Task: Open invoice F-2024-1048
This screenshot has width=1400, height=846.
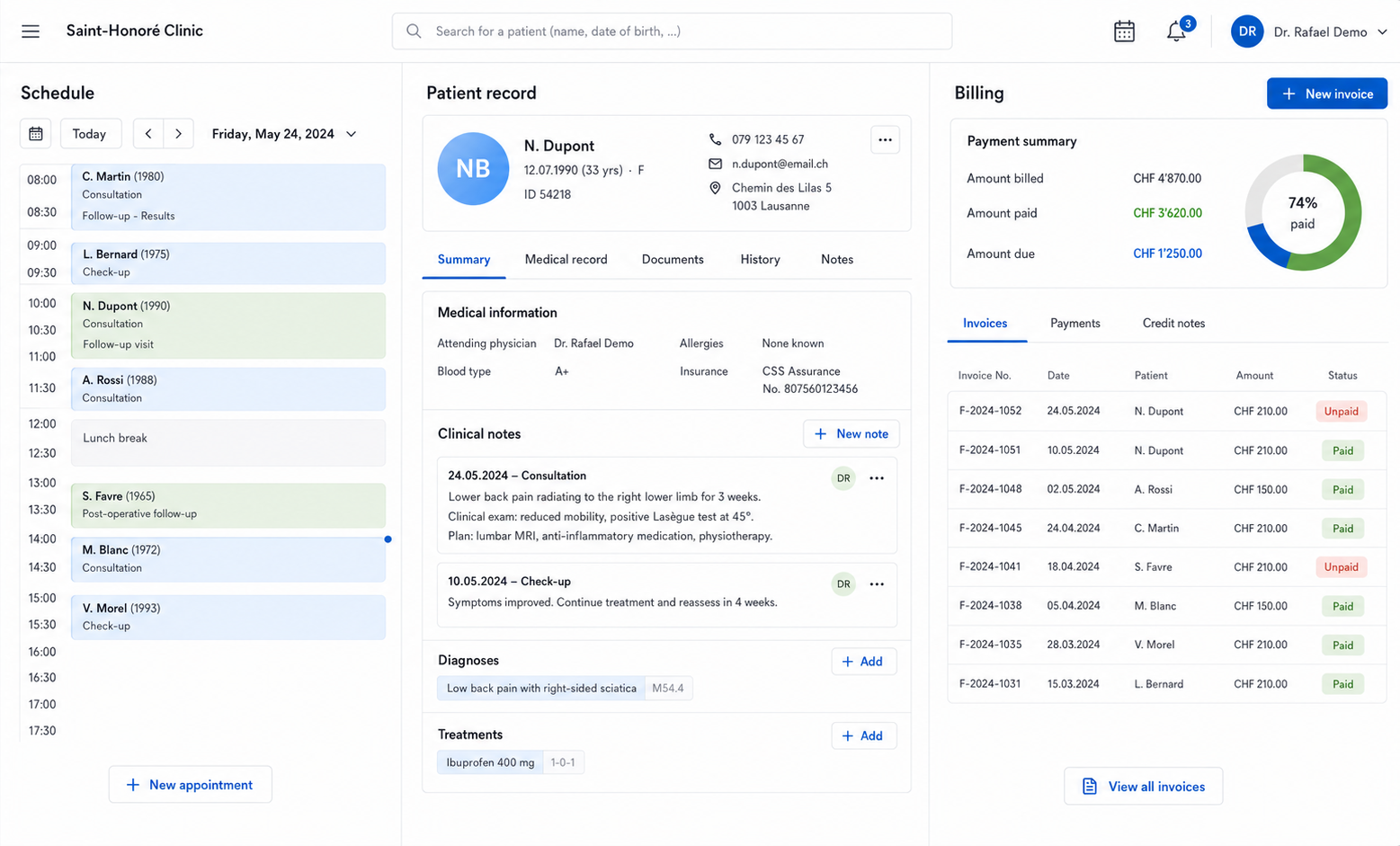Action: 1167,490
